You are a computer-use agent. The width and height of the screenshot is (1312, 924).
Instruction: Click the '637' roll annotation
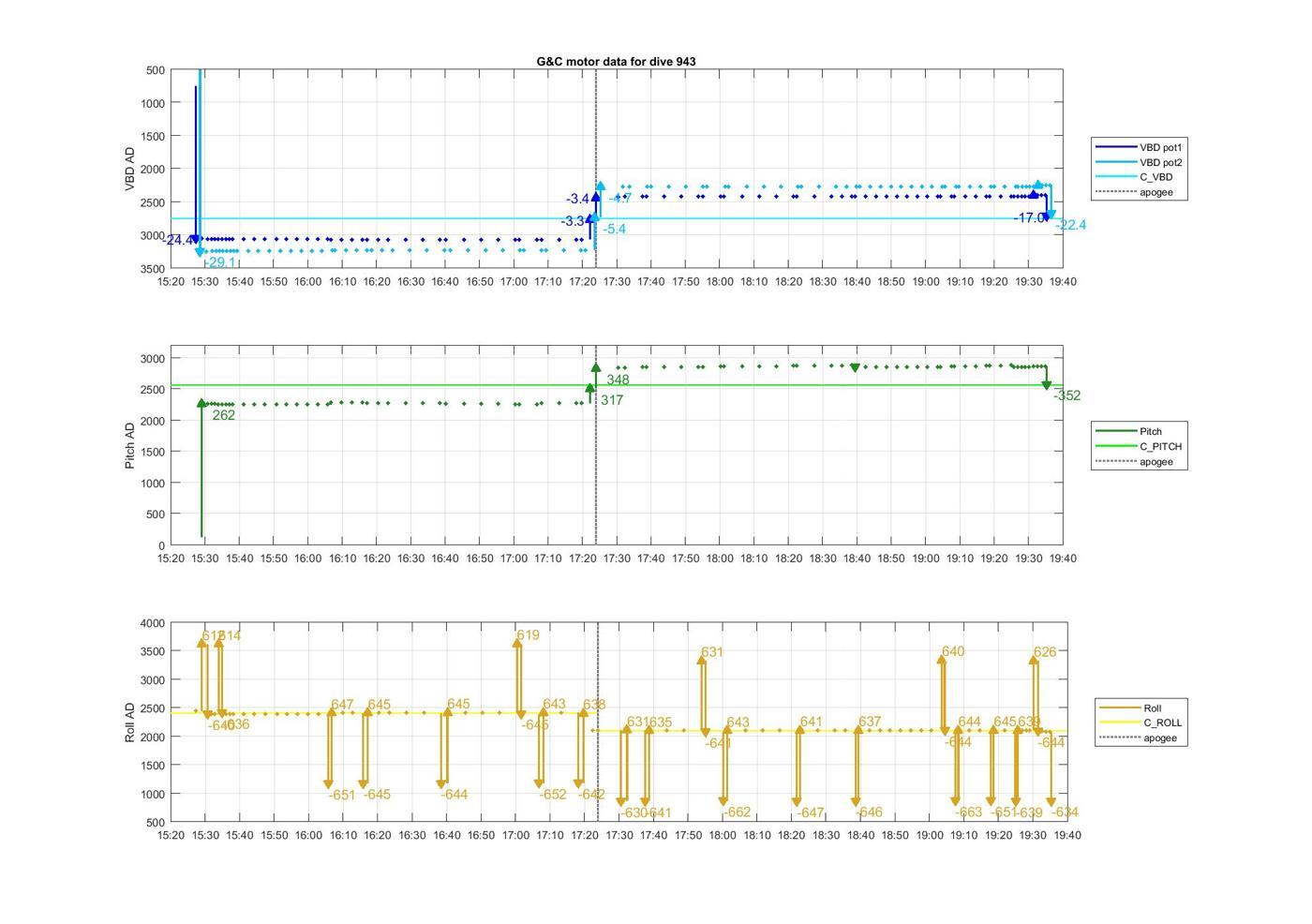(x=870, y=722)
